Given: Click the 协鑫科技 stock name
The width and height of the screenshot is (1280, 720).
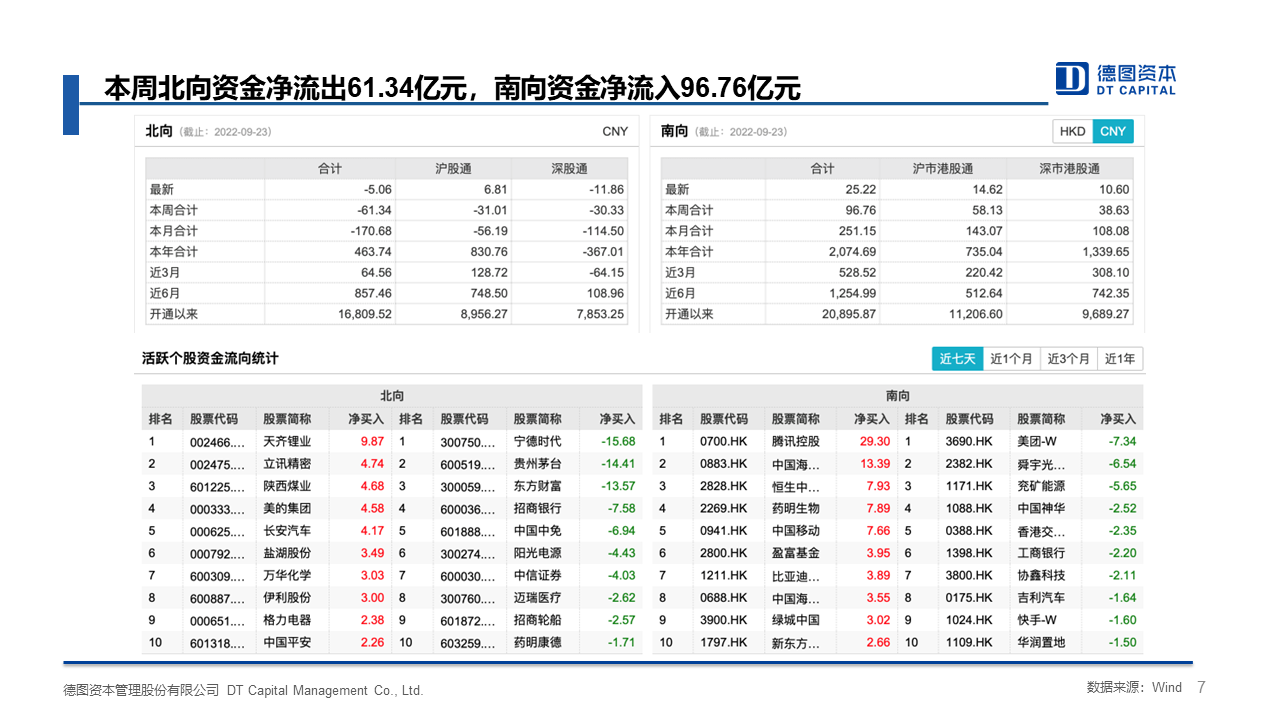Looking at the screenshot, I should coord(1042,575).
